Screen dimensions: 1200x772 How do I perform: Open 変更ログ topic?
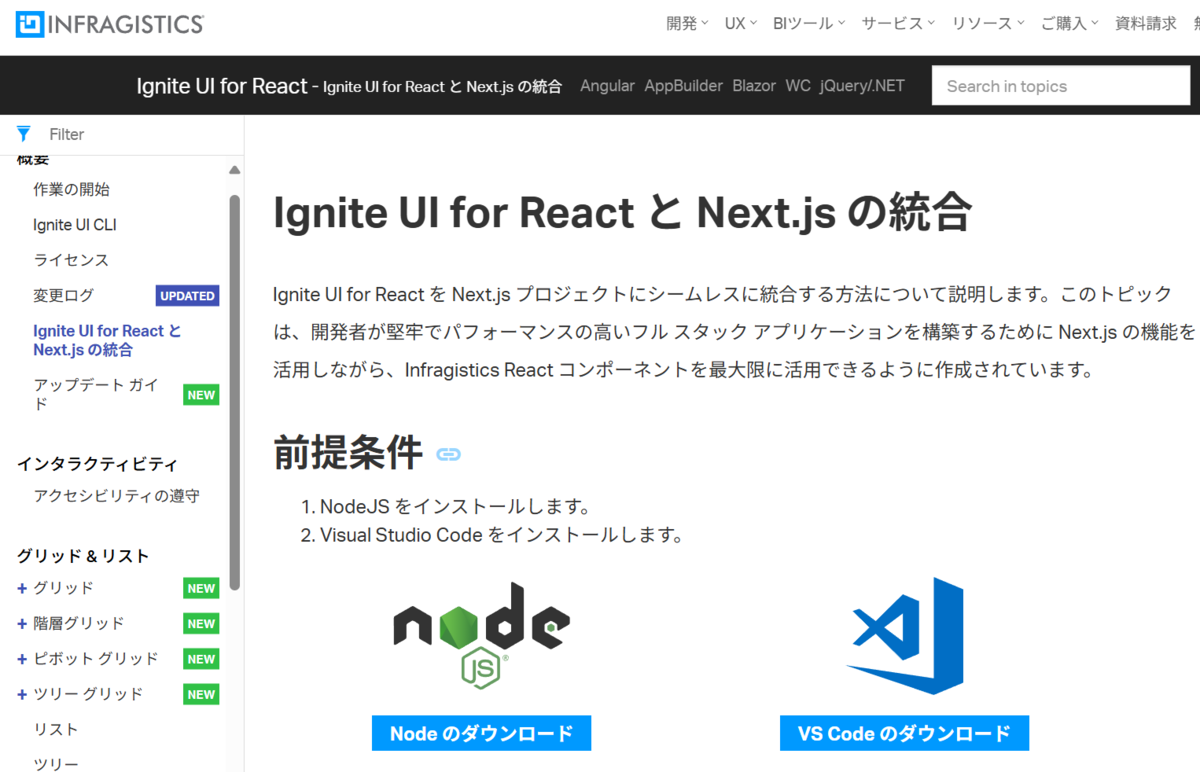(63, 296)
